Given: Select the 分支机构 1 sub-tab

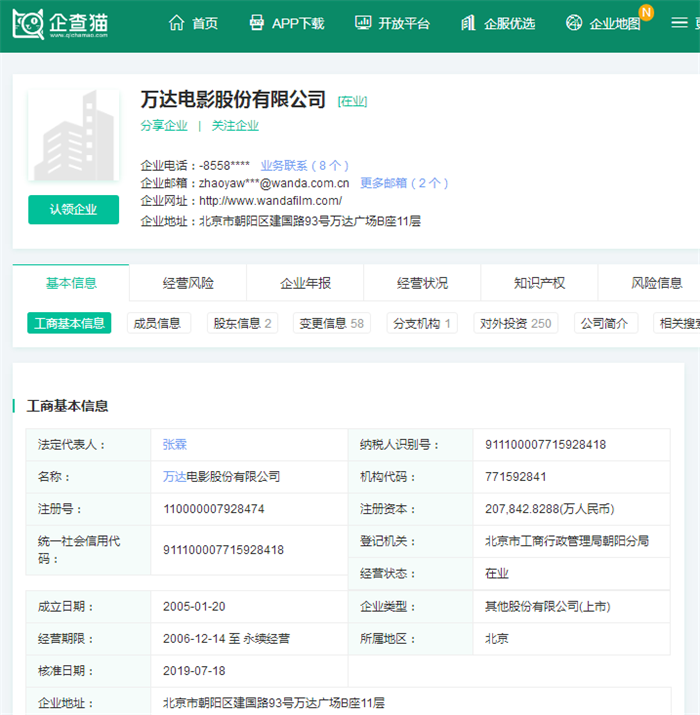Looking at the screenshot, I should 422,323.
